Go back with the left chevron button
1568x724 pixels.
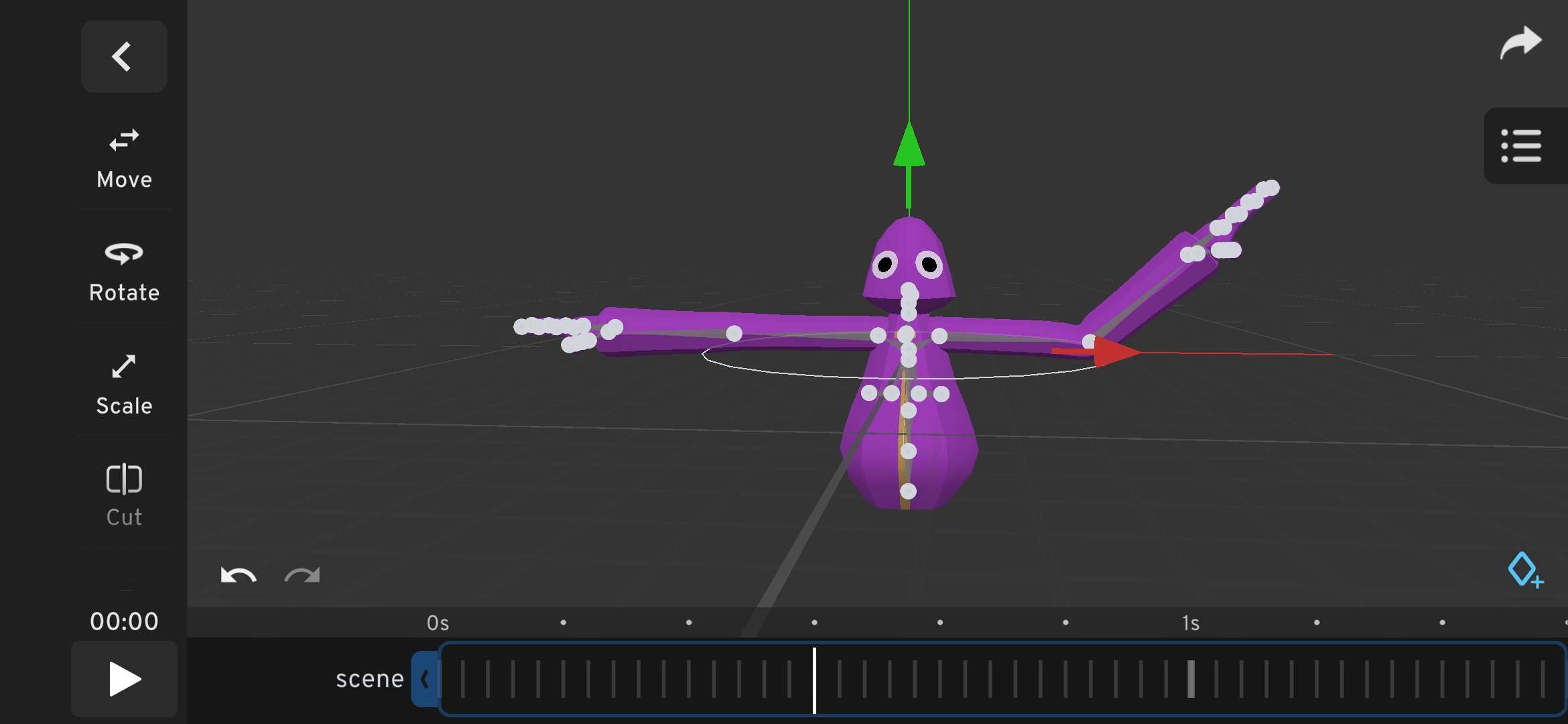124,56
